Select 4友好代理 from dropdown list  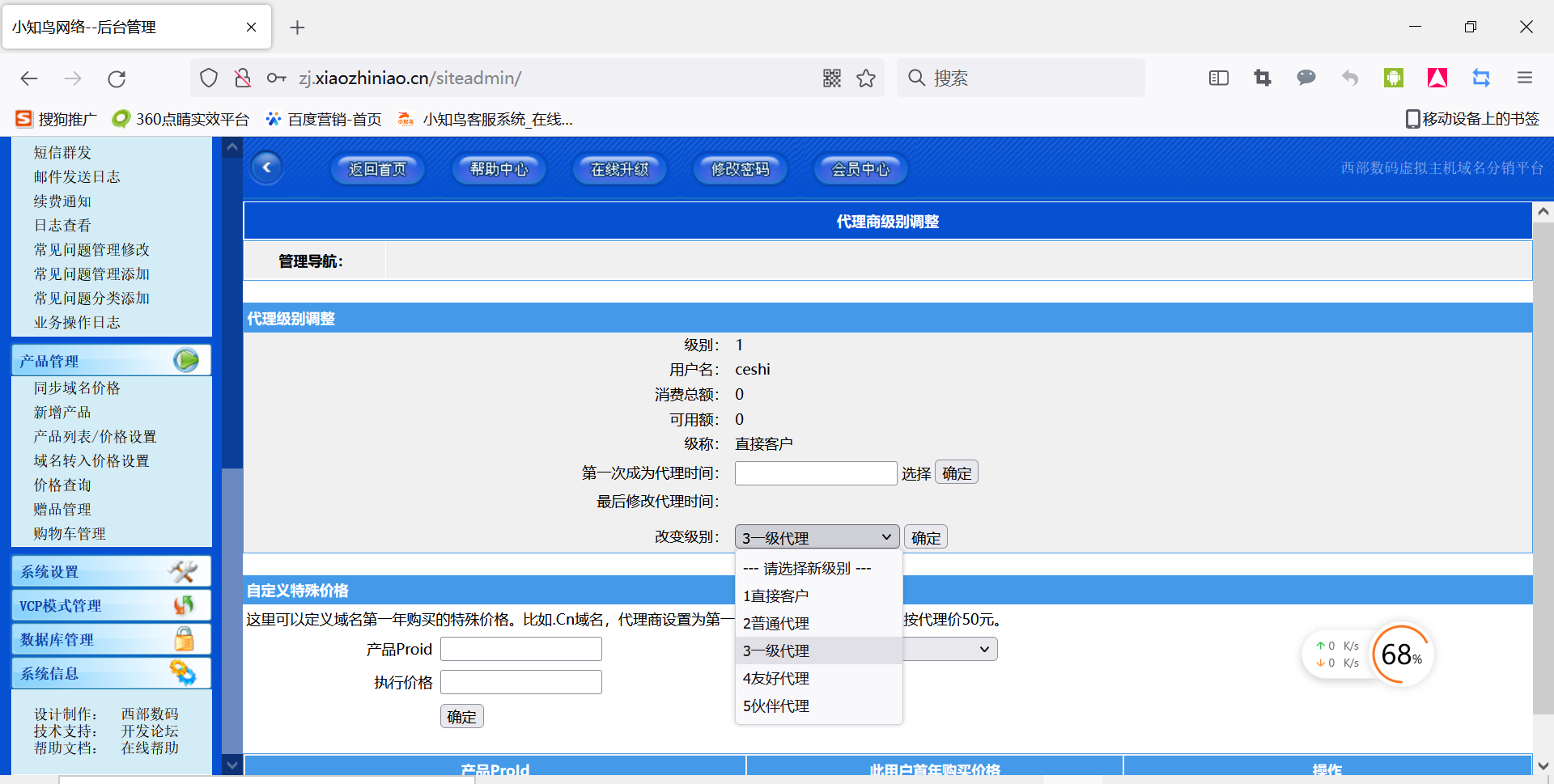[776, 679]
